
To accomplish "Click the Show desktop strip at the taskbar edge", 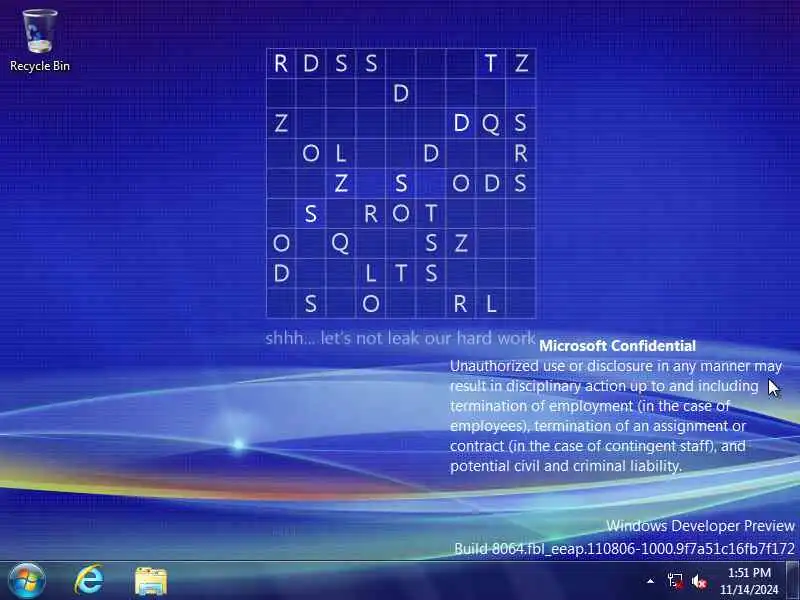I will (792, 581).
